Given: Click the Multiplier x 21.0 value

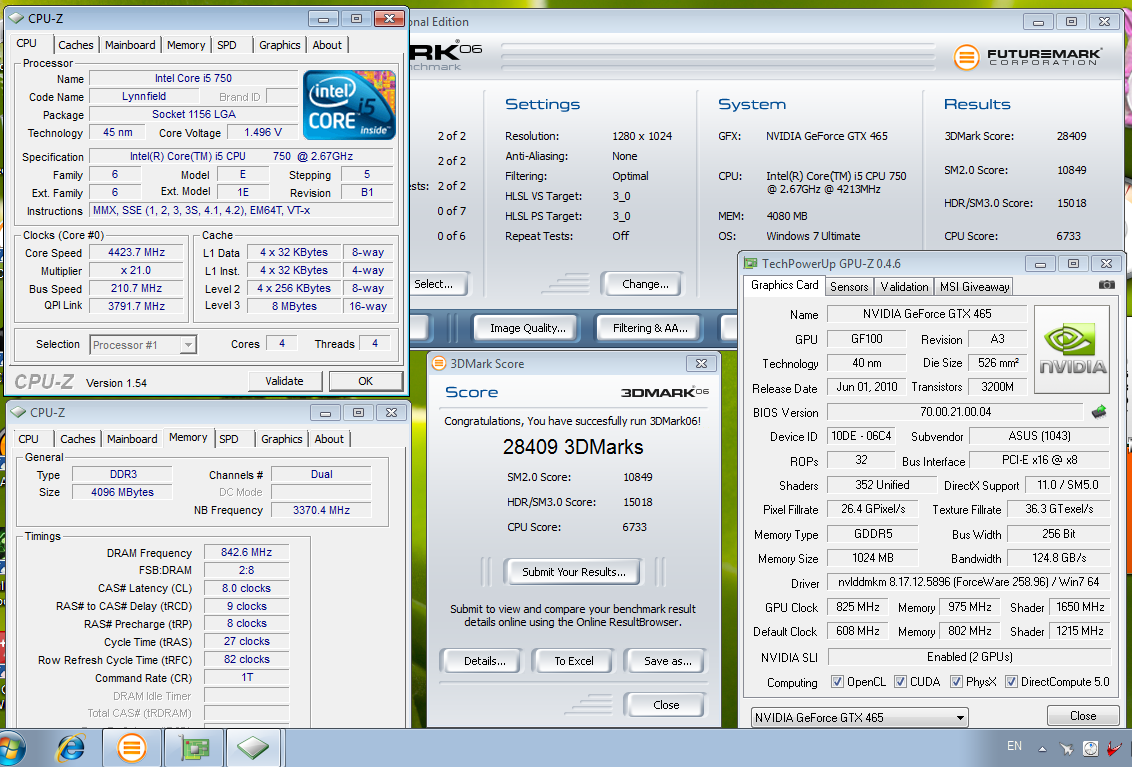Looking at the screenshot, I should click(136, 270).
